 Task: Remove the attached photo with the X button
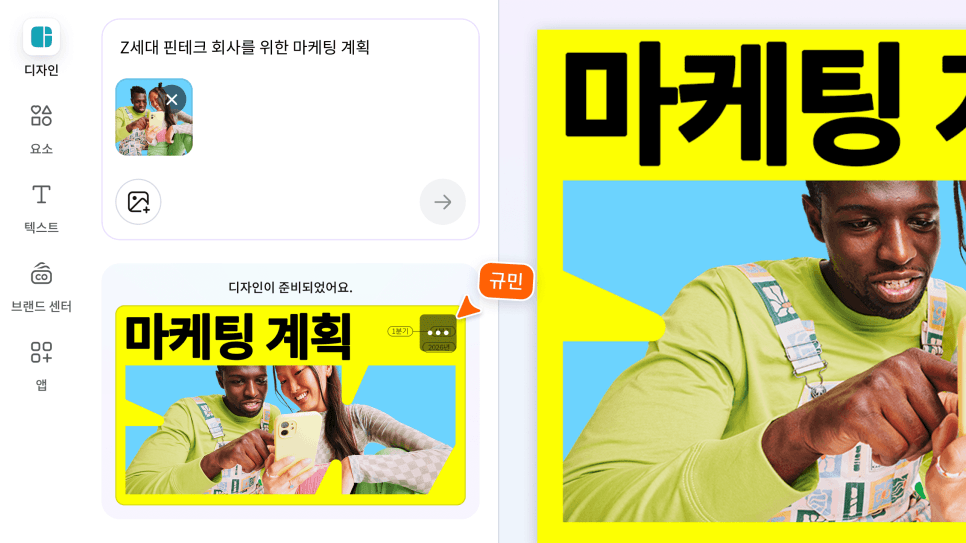[x=172, y=99]
